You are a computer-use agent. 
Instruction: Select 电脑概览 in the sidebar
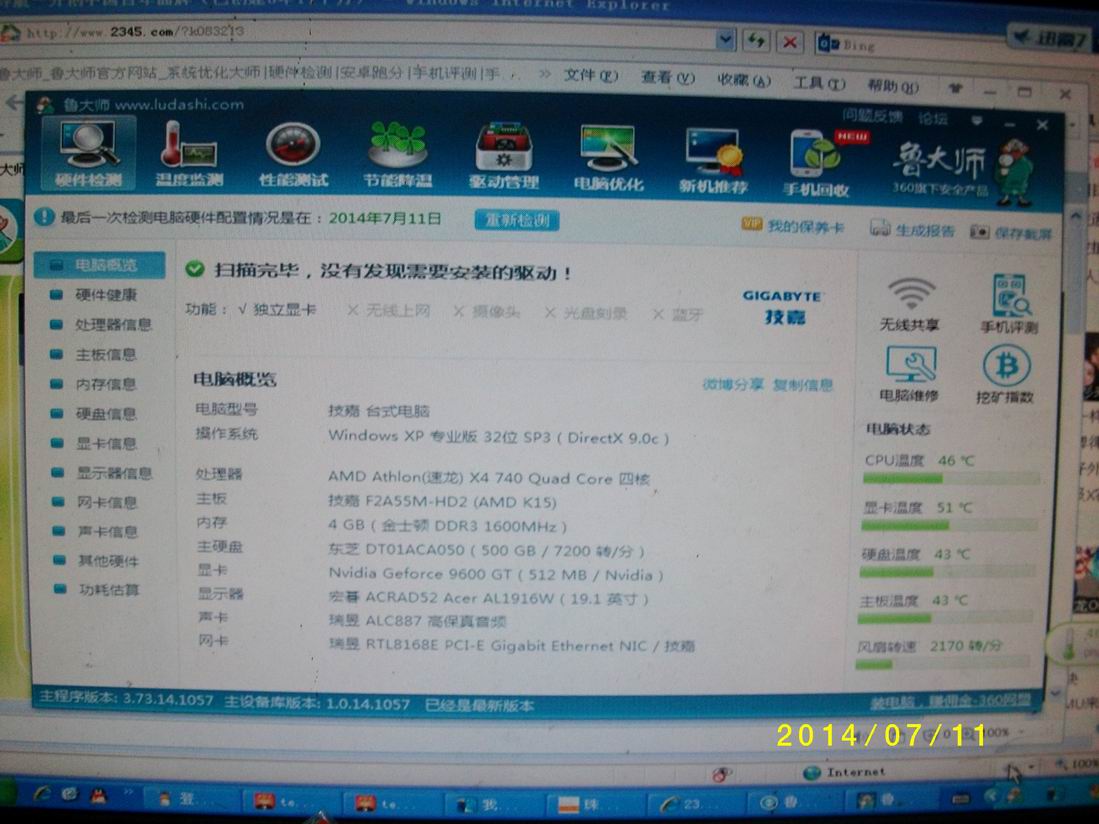[100, 265]
